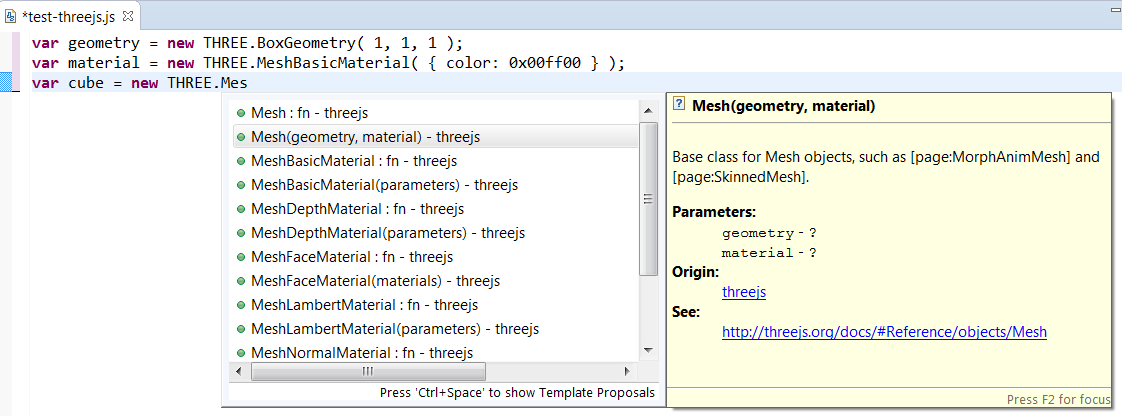Click green dot icon beside Mesh(geometry, material)
Screen dimensions: 1122x416
pos(240,137)
